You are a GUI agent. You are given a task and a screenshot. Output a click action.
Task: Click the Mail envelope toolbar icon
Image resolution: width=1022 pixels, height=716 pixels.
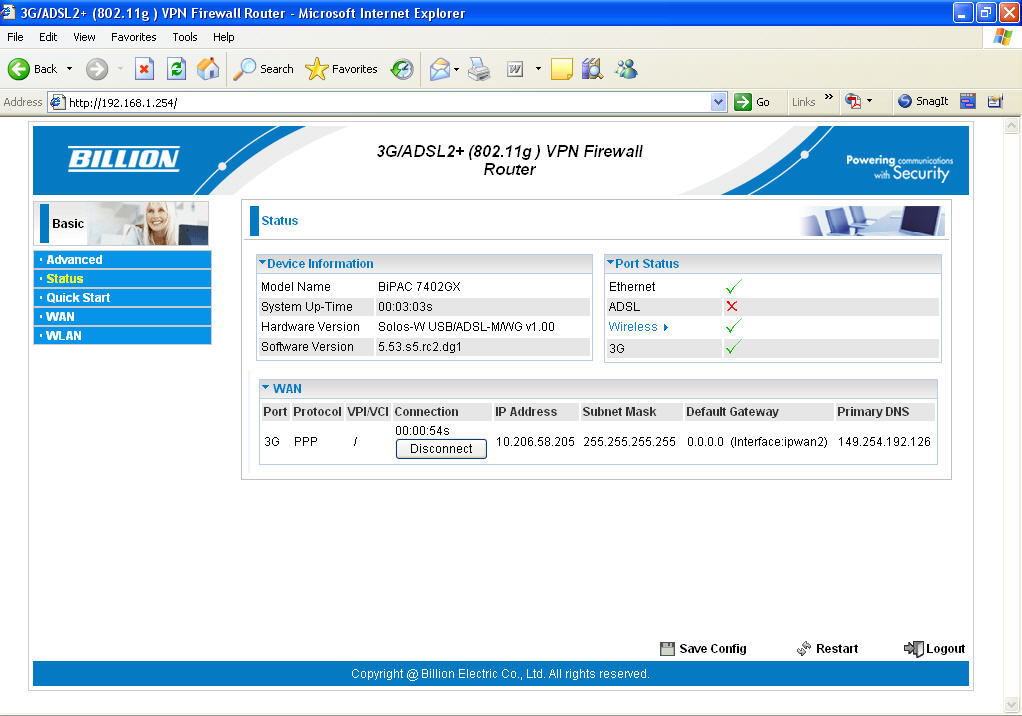coord(440,69)
